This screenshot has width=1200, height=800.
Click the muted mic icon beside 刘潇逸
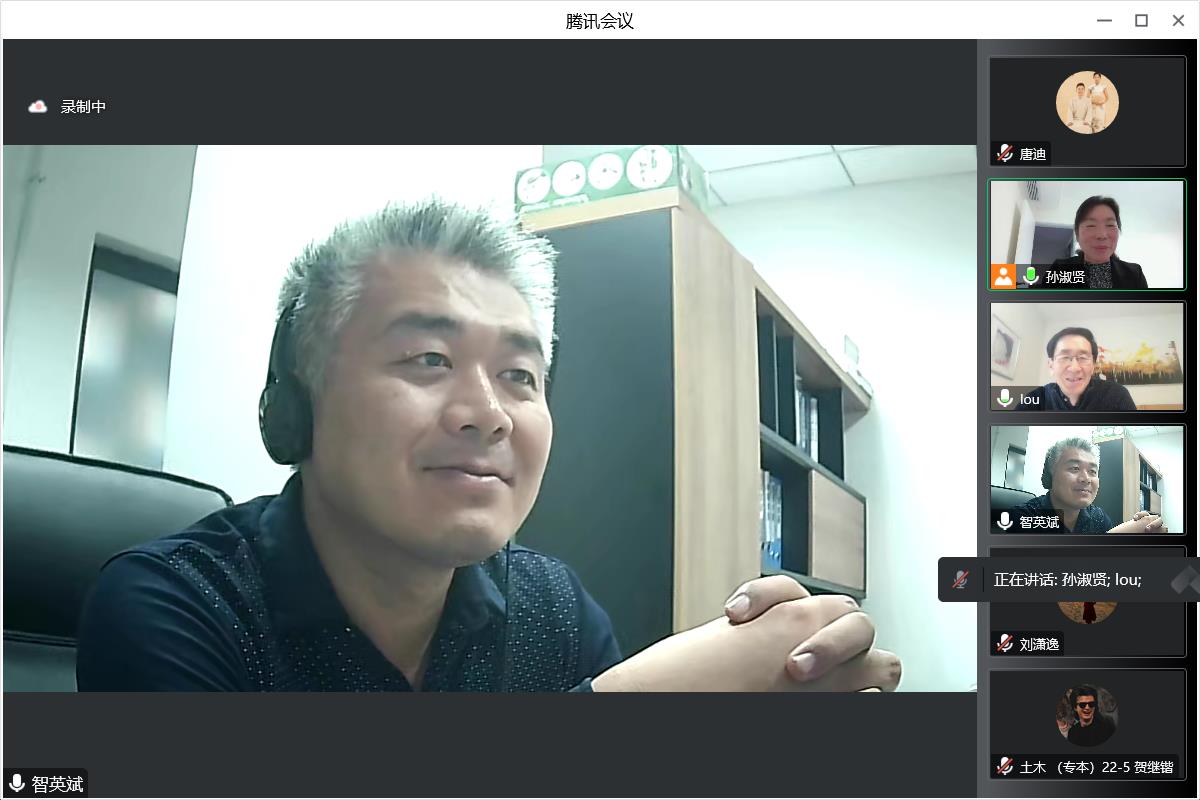pyautogui.click(x=1005, y=644)
